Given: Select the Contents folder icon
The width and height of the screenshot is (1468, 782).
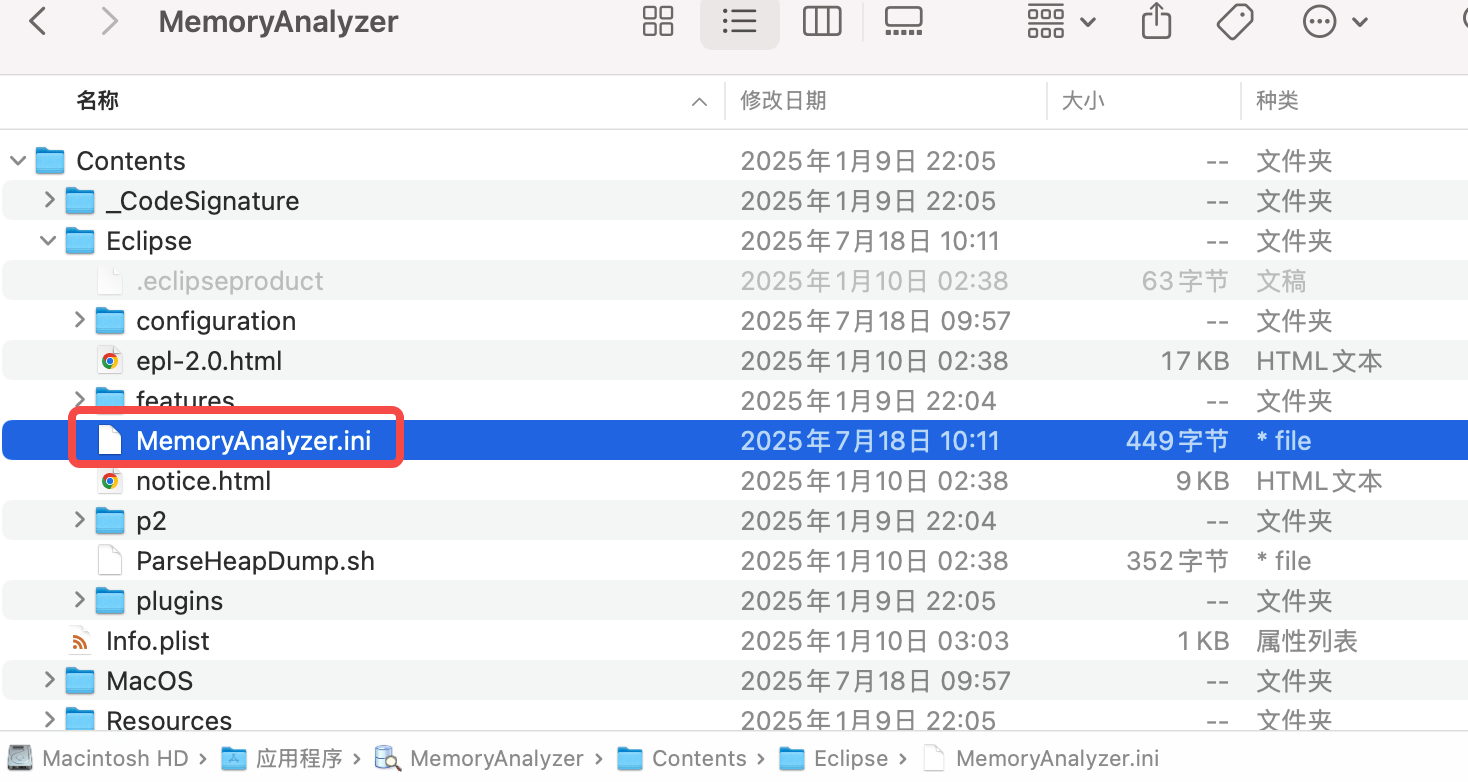Looking at the screenshot, I should pos(50,161).
